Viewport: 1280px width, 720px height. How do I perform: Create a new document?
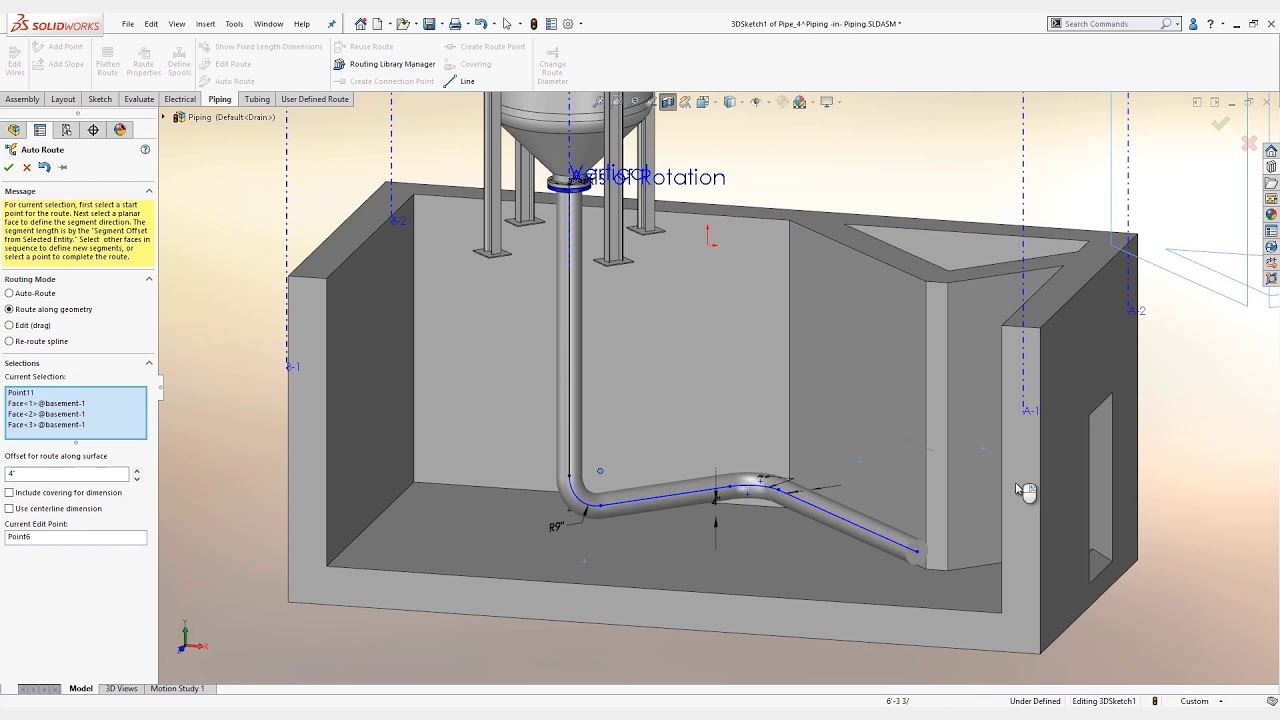point(378,24)
